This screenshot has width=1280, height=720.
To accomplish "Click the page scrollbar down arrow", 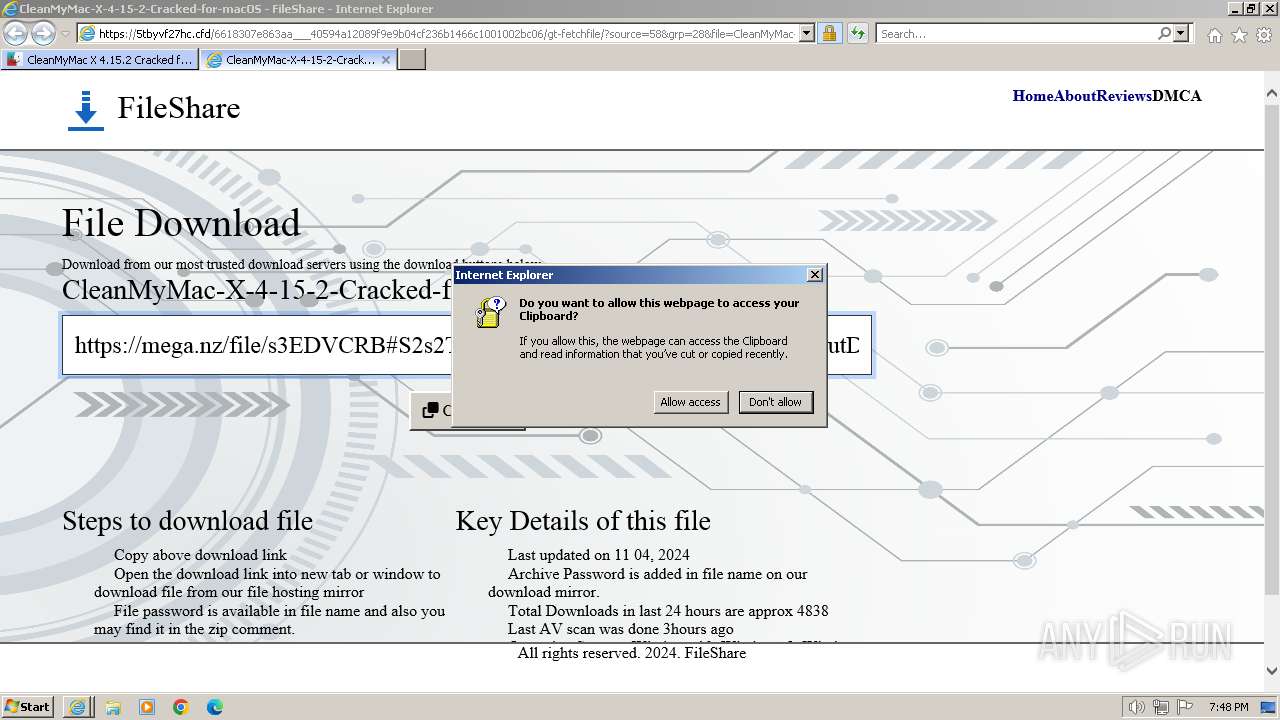I will pyautogui.click(x=1271, y=671).
